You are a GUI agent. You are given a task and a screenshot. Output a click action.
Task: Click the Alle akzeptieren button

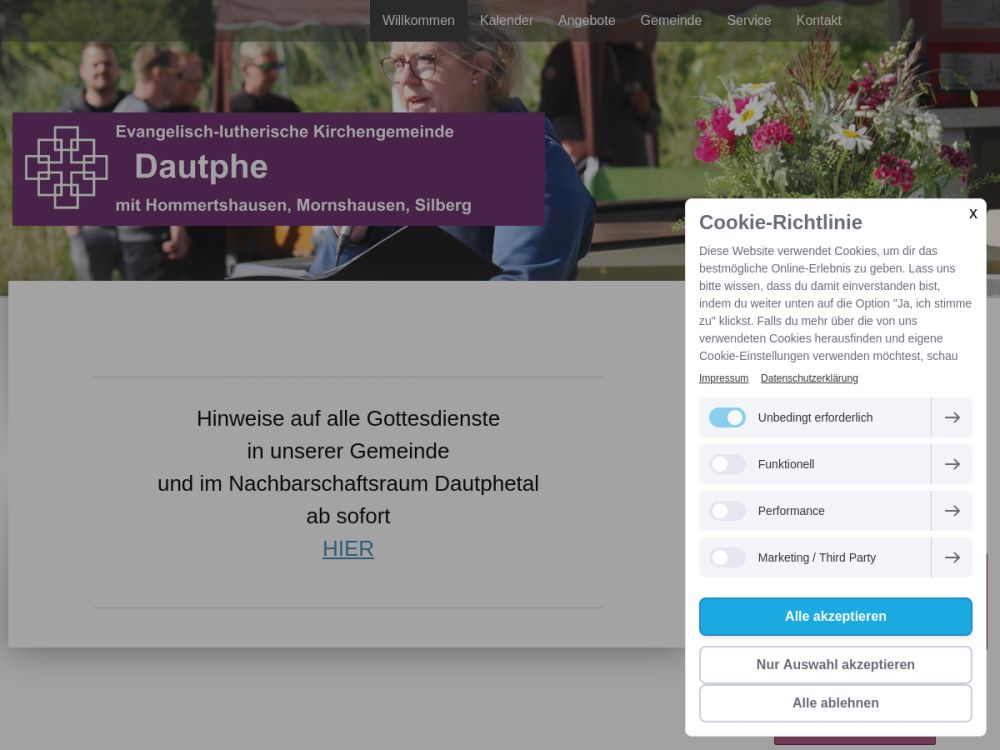835,617
